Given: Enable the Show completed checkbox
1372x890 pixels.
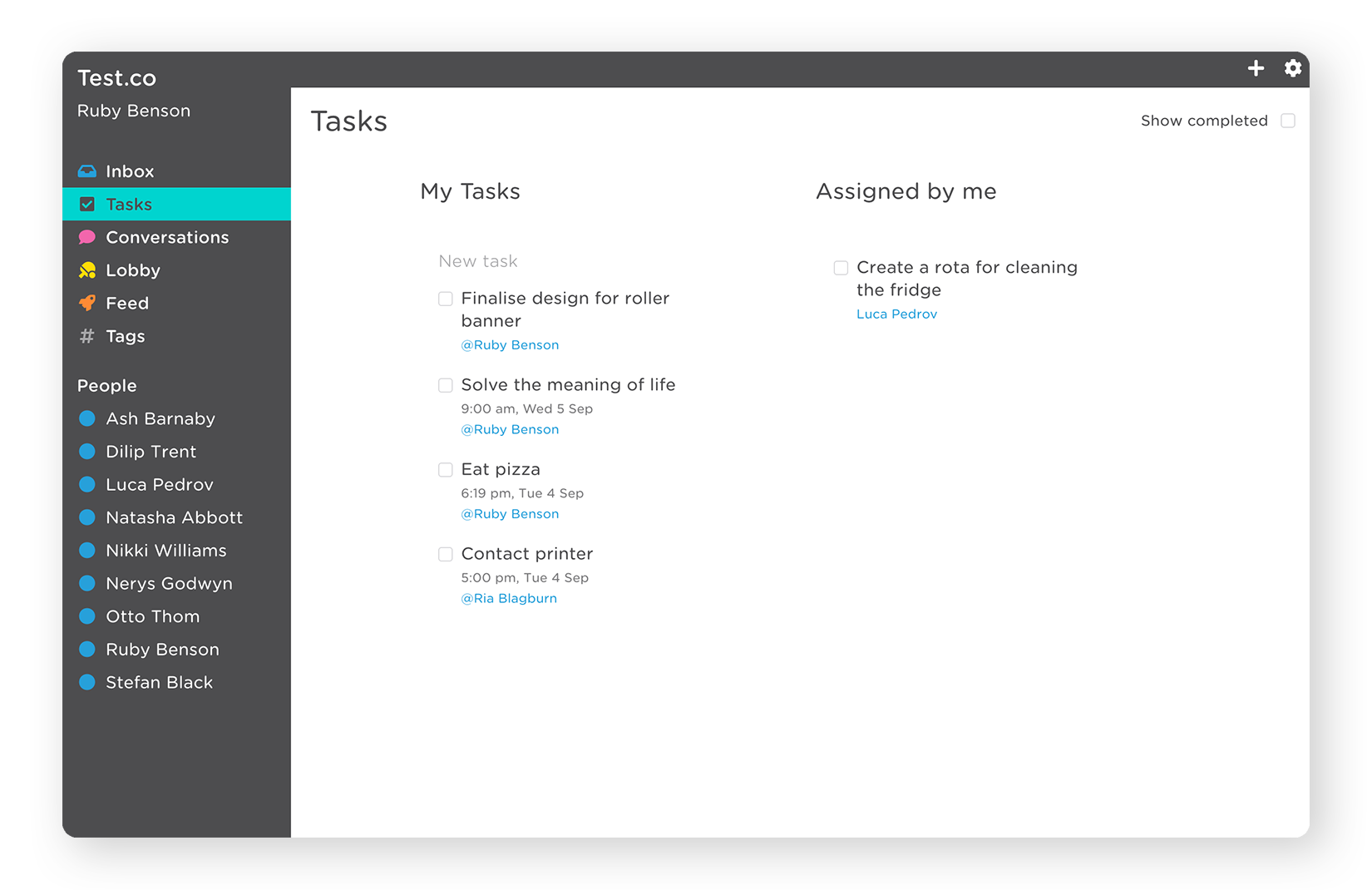Looking at the screenshot, I should point(1288,121).
